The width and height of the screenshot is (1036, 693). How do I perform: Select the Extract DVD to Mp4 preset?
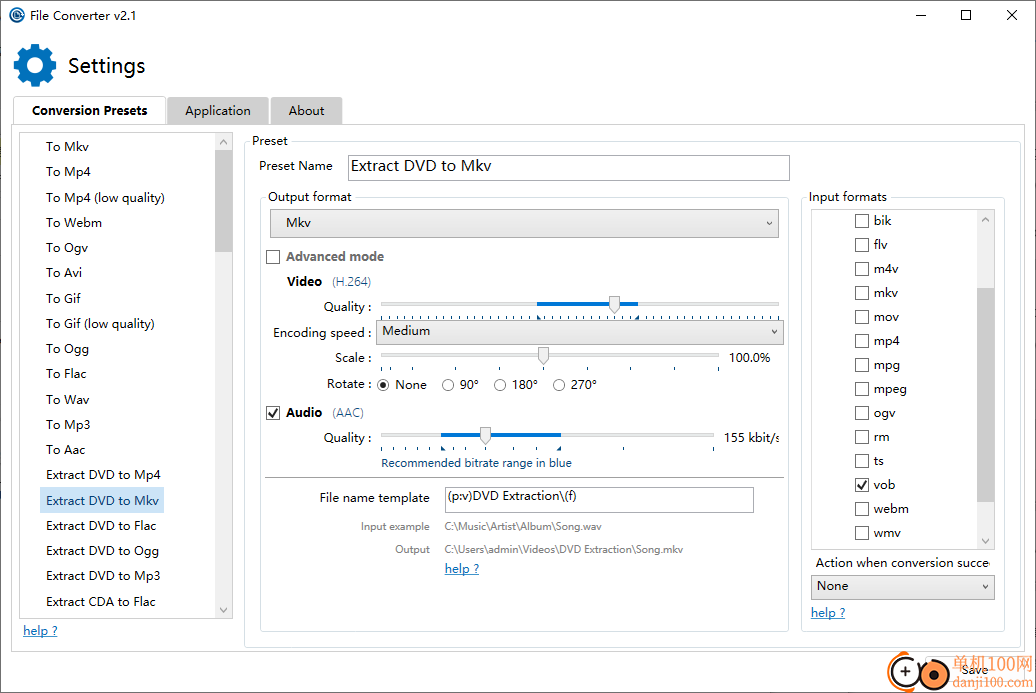103,475
